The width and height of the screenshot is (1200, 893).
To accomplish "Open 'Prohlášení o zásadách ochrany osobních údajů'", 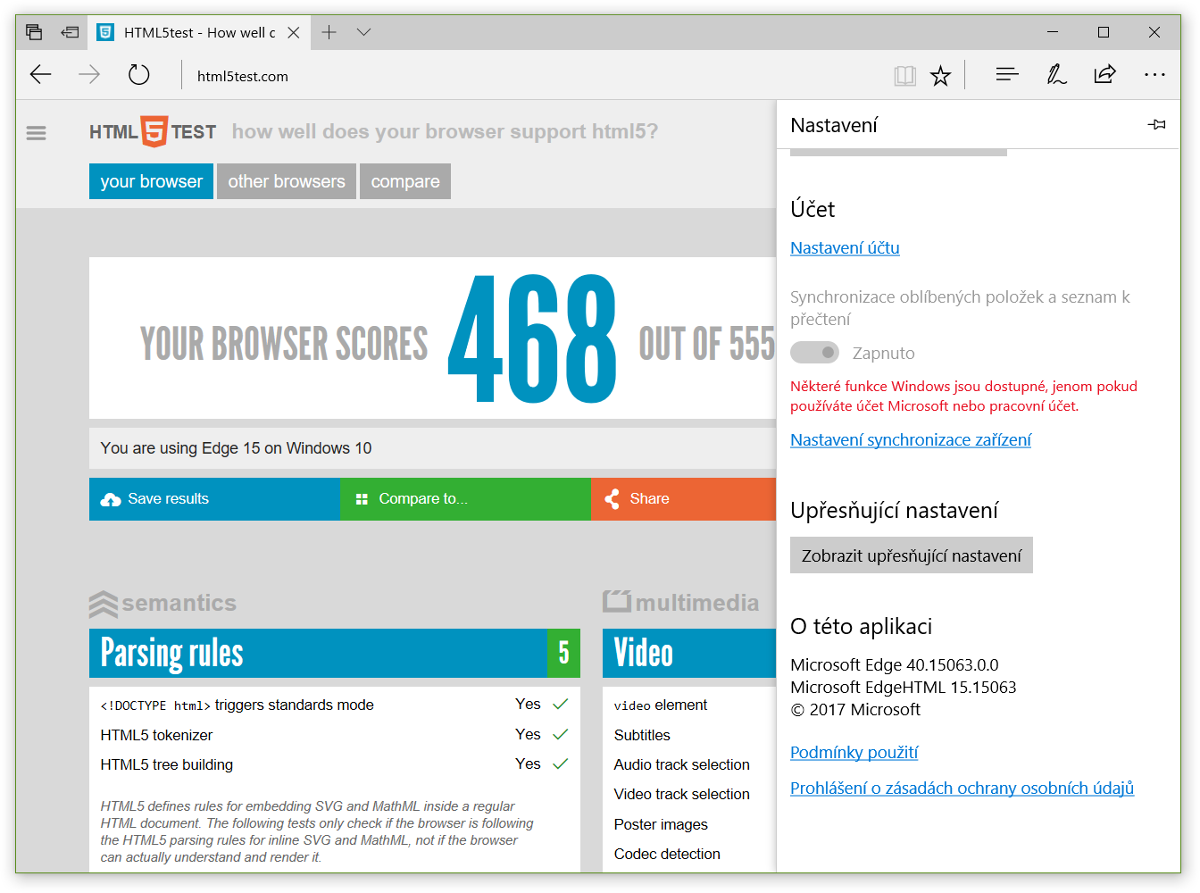I will point(962,789).
